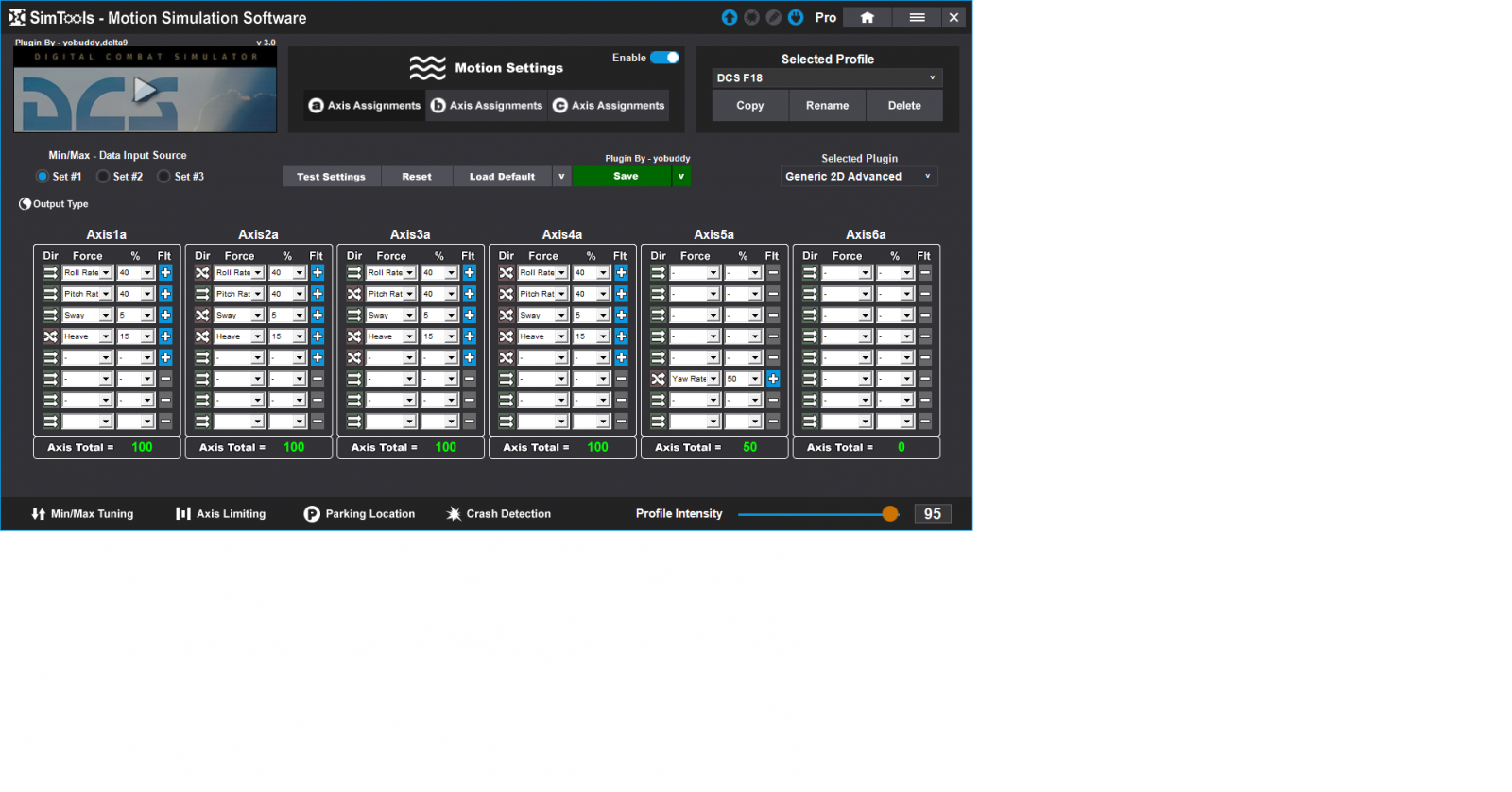Open the Axis Limiting section
The height and width of the screenshot is (792, 1512).
(221, 513)
